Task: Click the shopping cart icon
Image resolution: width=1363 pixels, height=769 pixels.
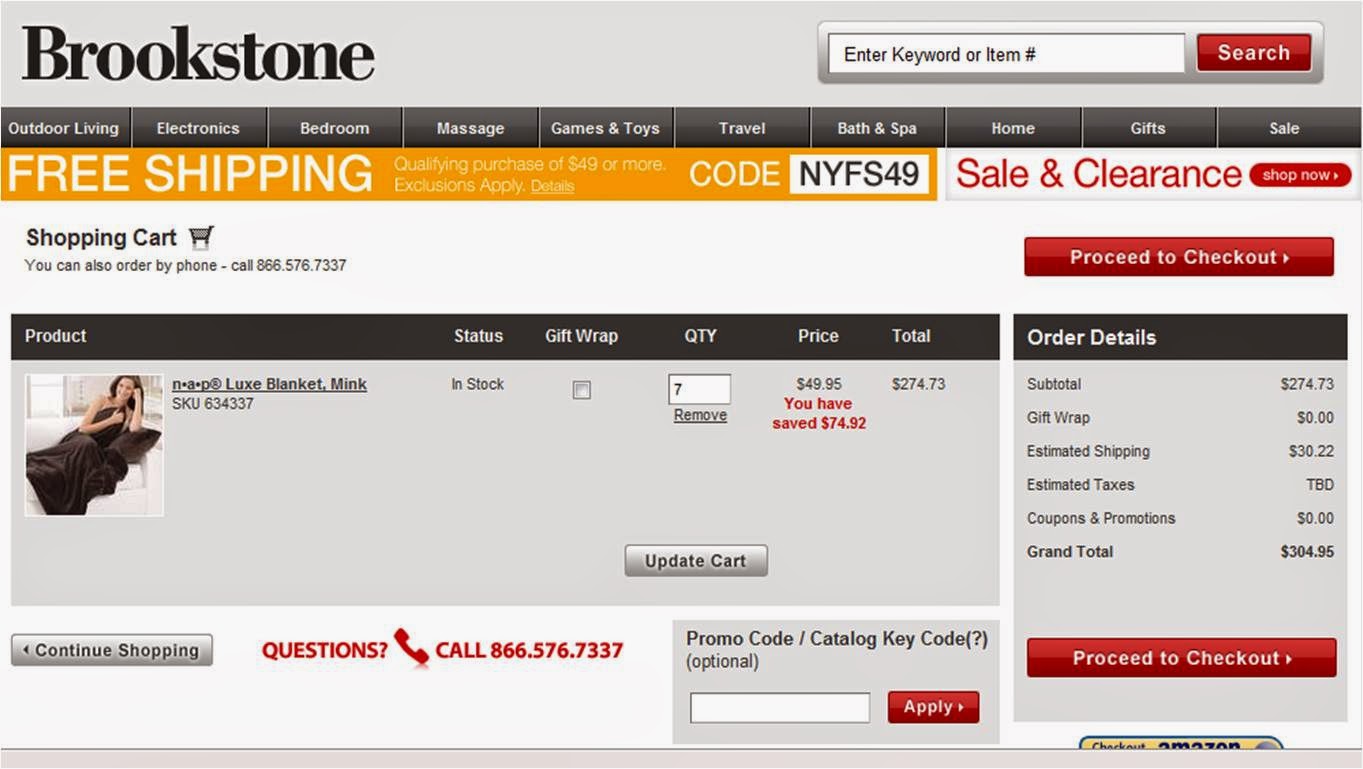Action: pos(201,238)
